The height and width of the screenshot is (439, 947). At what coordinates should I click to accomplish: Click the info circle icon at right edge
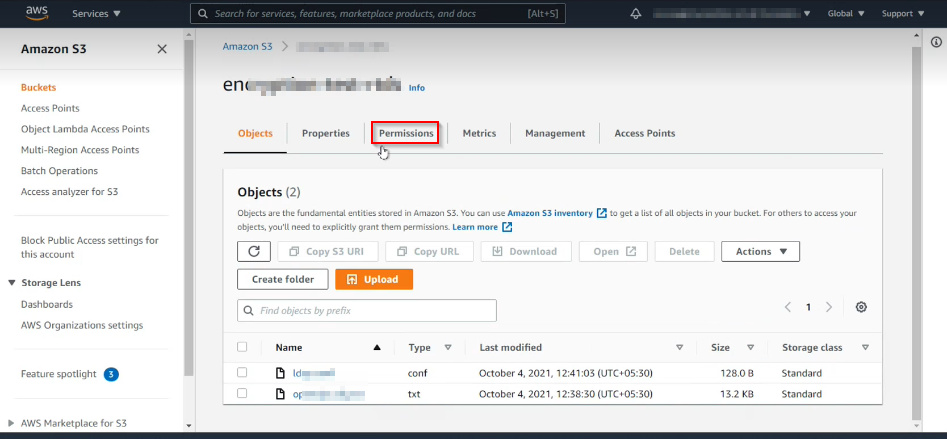coord(936,42)
